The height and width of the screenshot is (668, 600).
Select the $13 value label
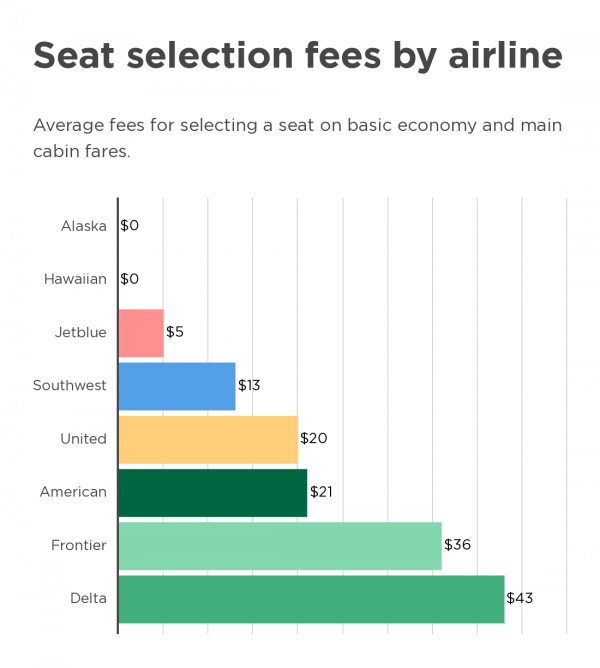click(x=250, y=385)
